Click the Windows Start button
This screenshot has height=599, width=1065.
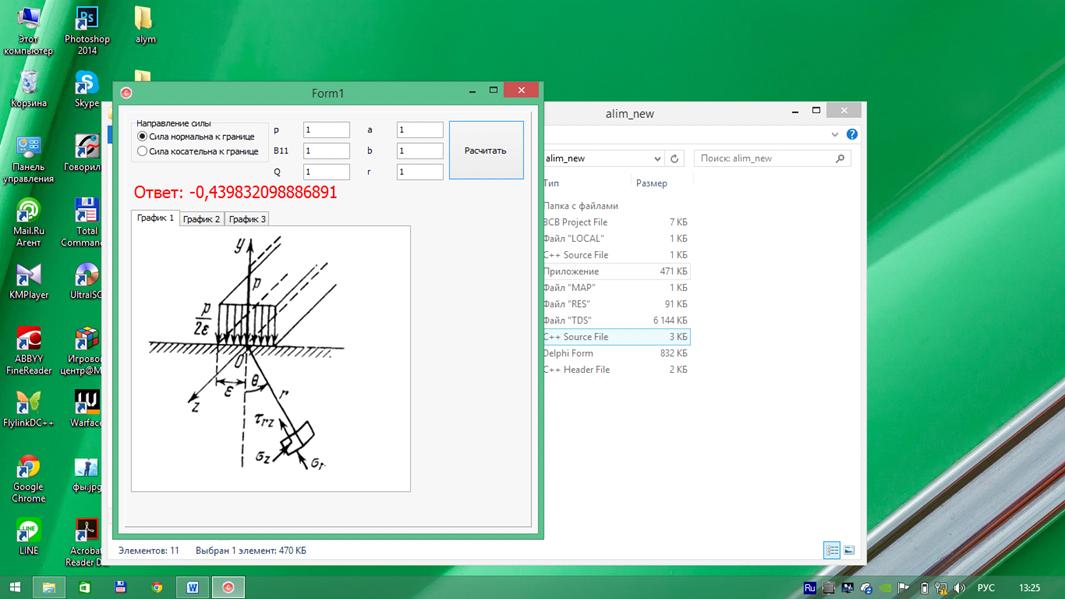(x=15, y=587)
